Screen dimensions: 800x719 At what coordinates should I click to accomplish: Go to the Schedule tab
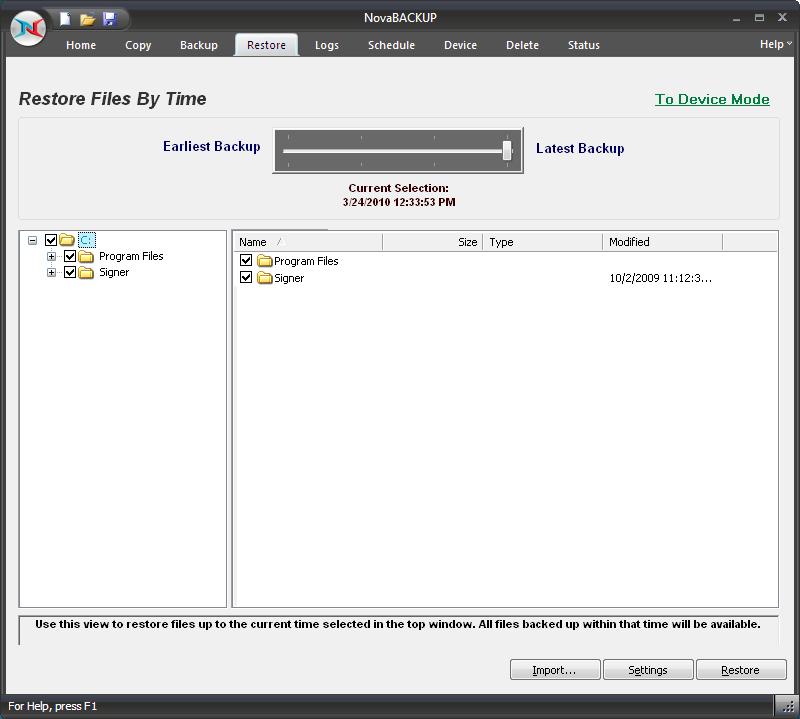coord(391,45)
